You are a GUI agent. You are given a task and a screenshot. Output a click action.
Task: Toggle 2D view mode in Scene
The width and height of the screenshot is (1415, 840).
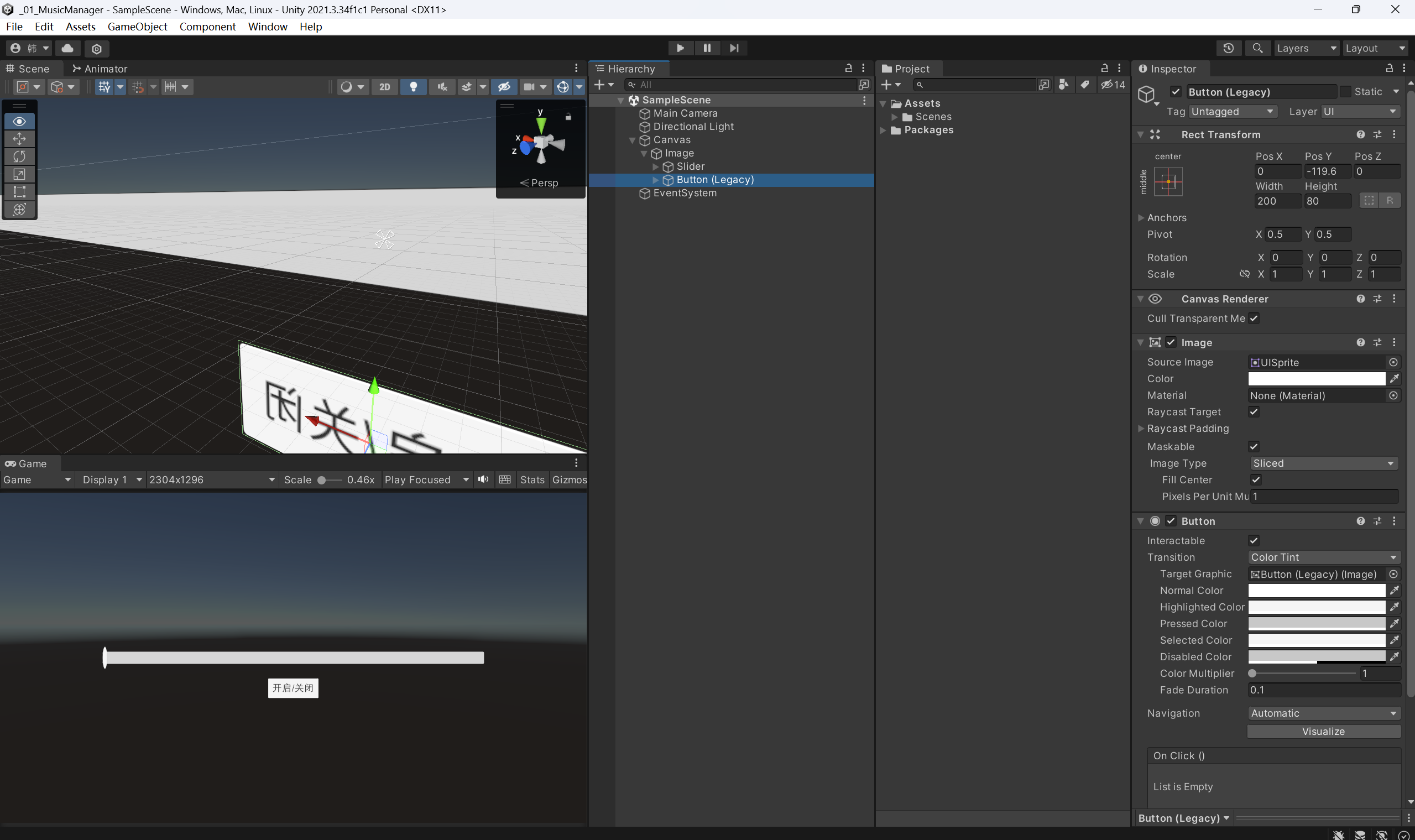pyautogui.click(x=384, y=87)
